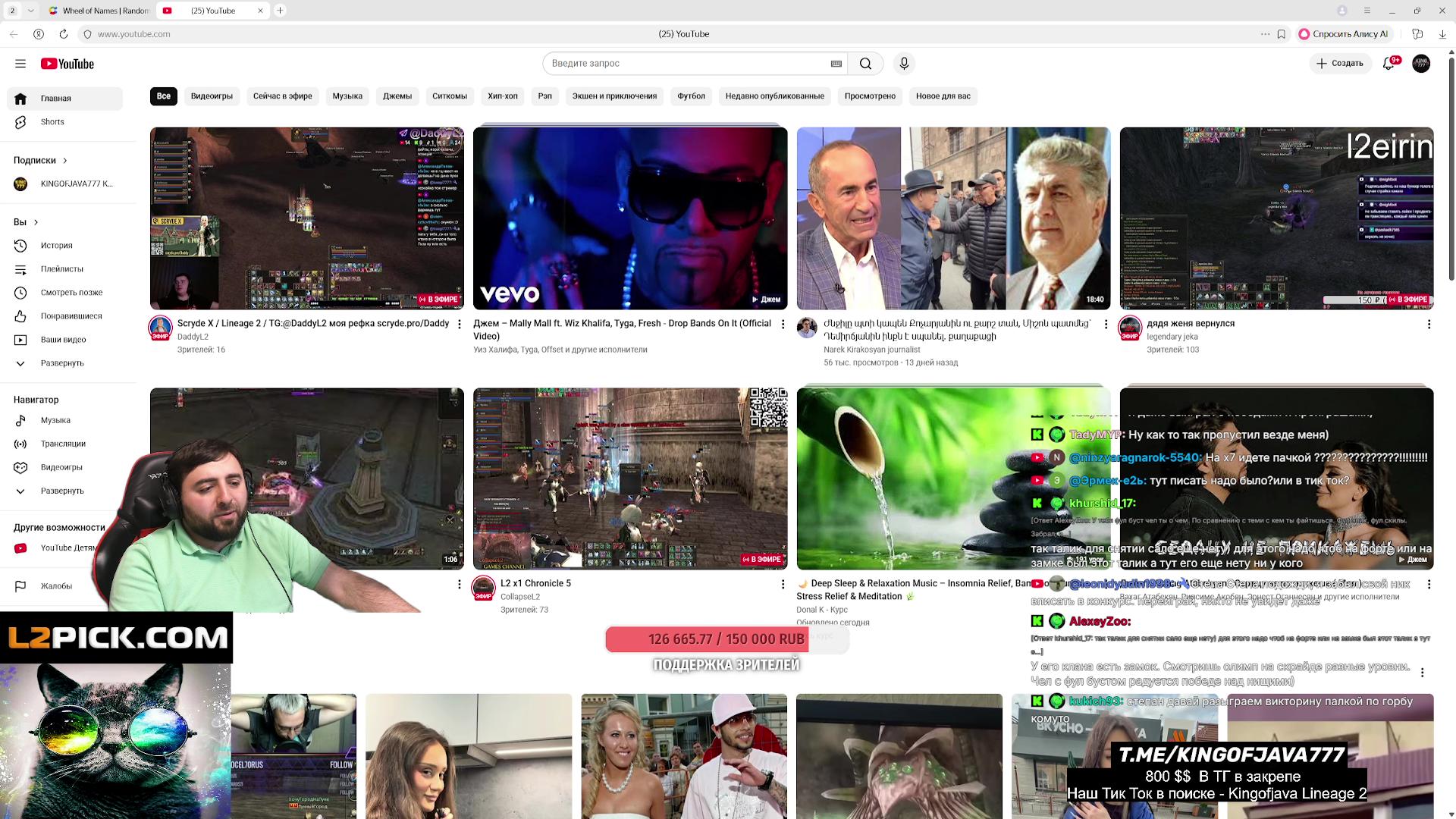Open the Liked videos sidebar entry
Screen dimensions: 1456x819
click(x=71, y=316)
